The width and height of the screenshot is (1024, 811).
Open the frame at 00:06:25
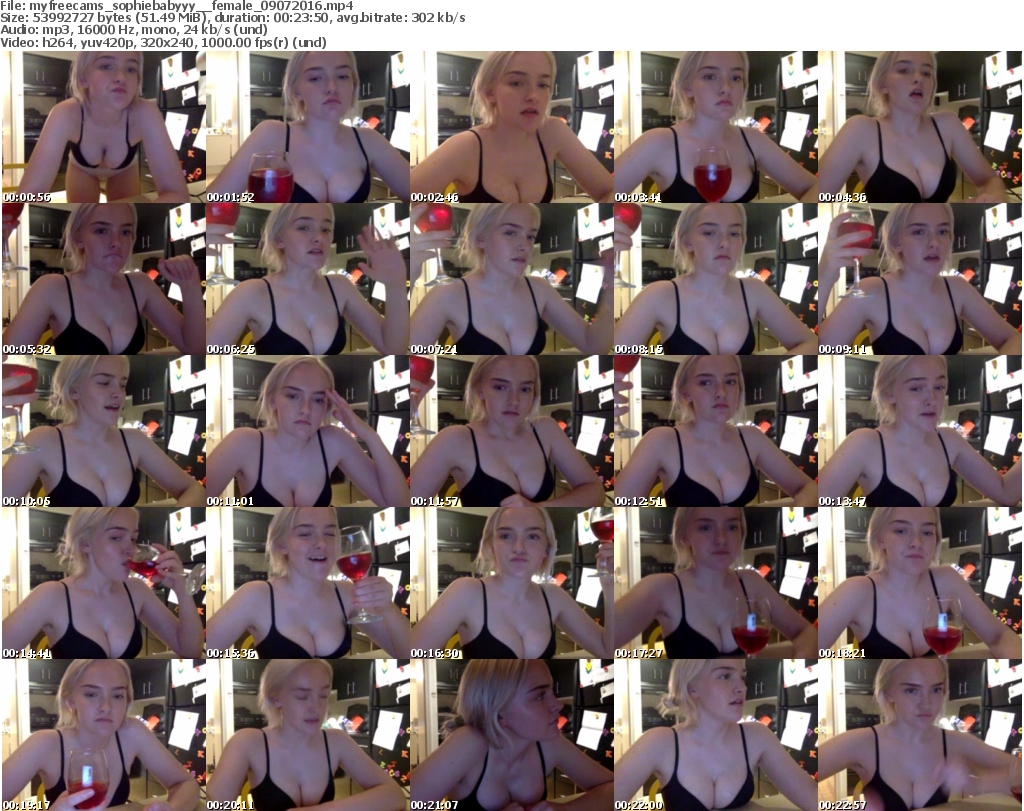(x=308, y=279)
